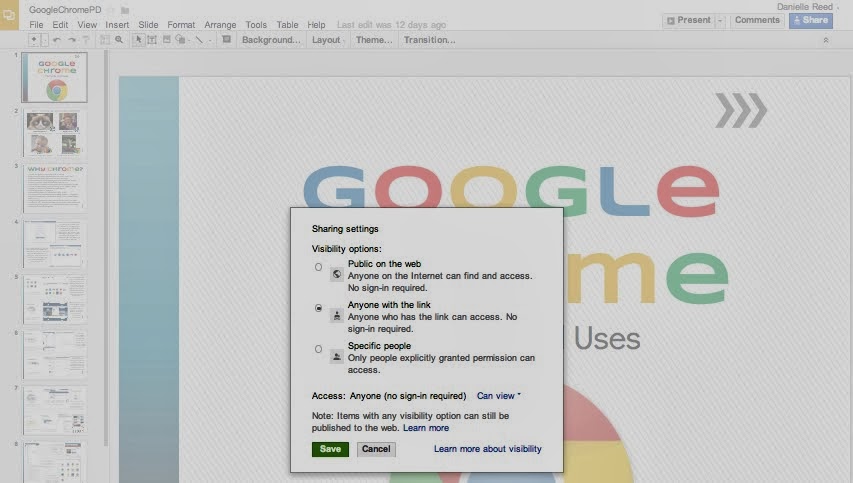Viewport: 853px width, 483px height.
Task: Open the Can view access dropdown
Action: click(x=498, y=395)
